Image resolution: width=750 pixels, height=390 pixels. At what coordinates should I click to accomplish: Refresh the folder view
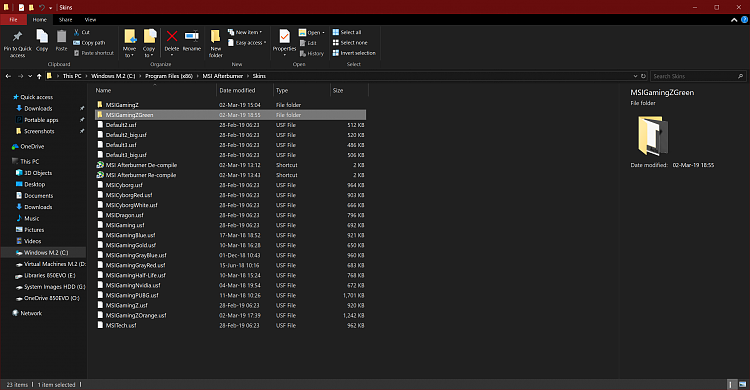pyautogui.click(x=643, y=76)
